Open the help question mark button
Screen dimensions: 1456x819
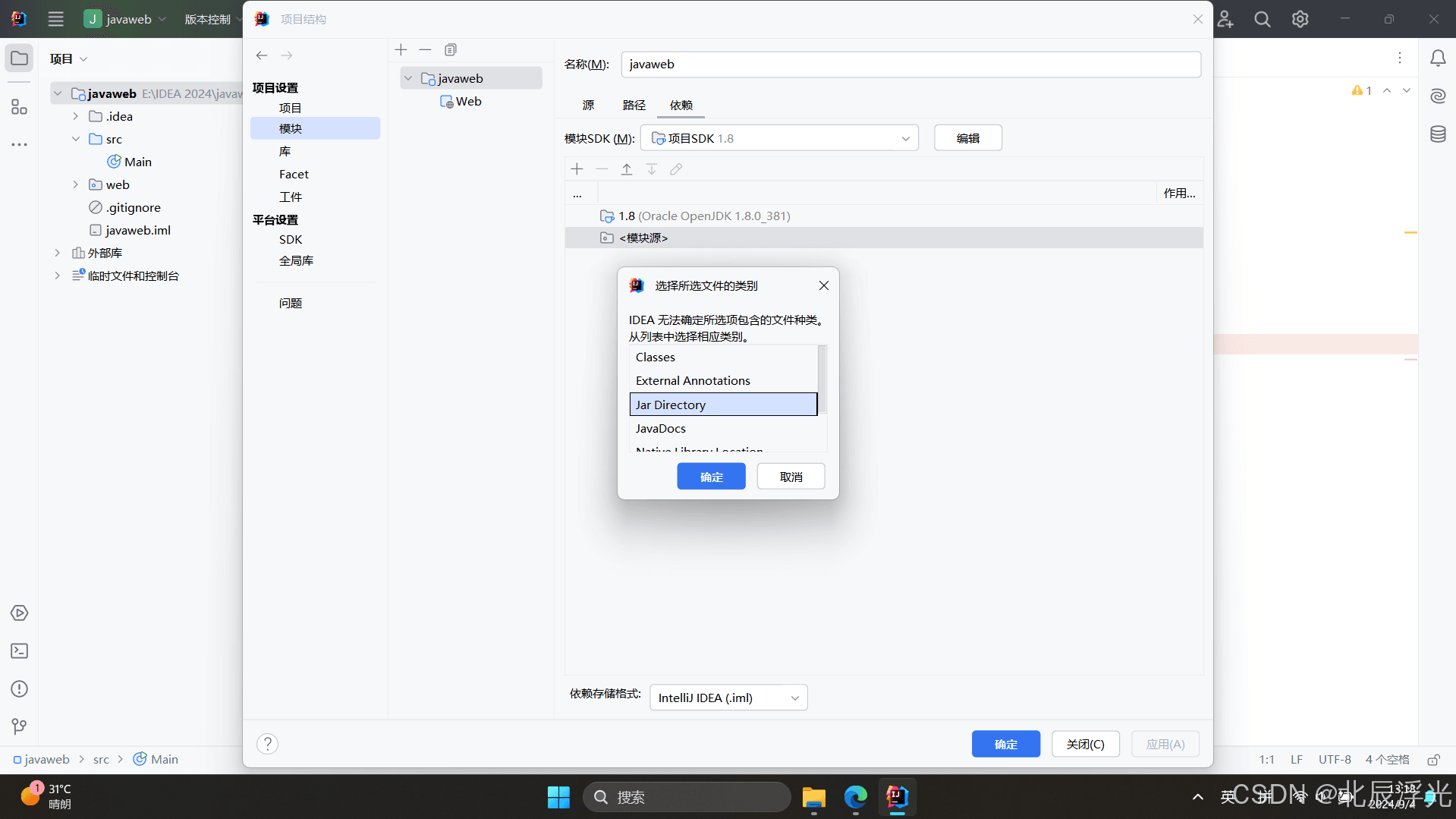coord(267,744)
